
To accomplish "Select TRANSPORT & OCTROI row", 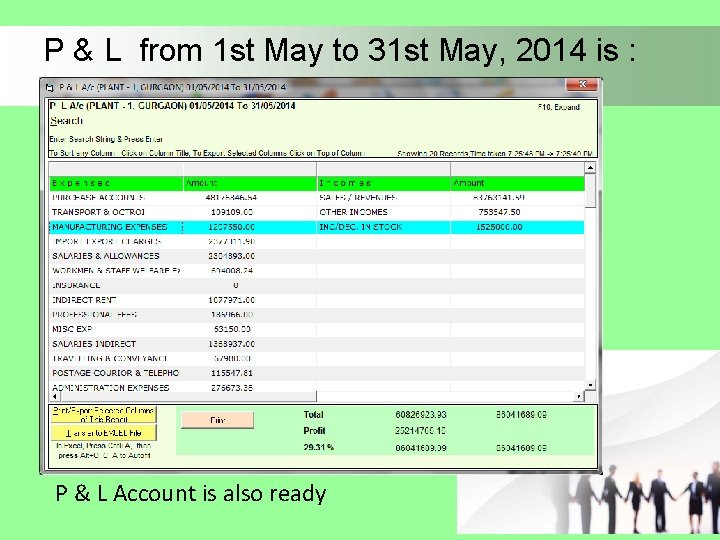I will 183,212.
